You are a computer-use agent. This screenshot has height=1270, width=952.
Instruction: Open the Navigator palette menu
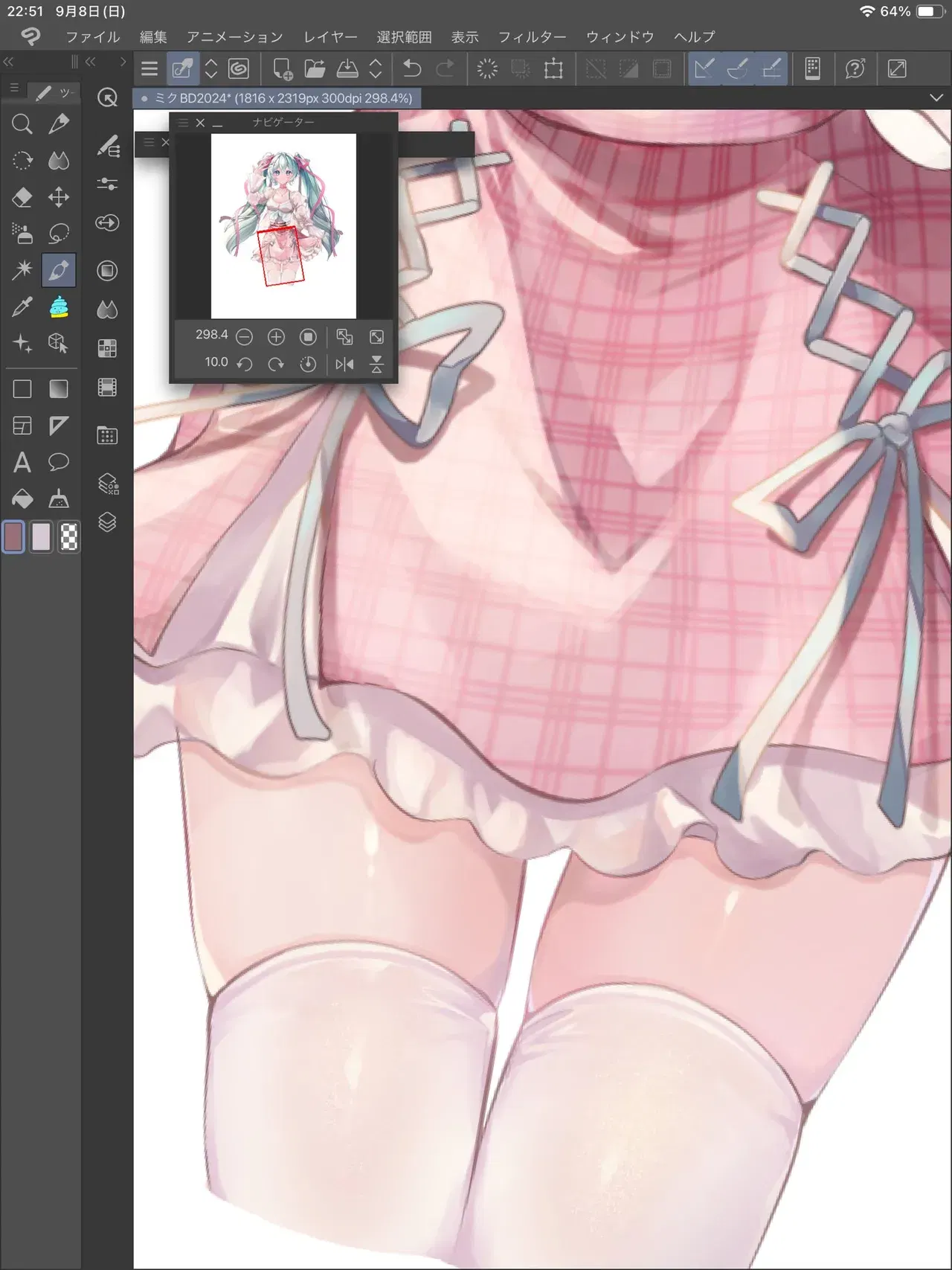(183, 123)
